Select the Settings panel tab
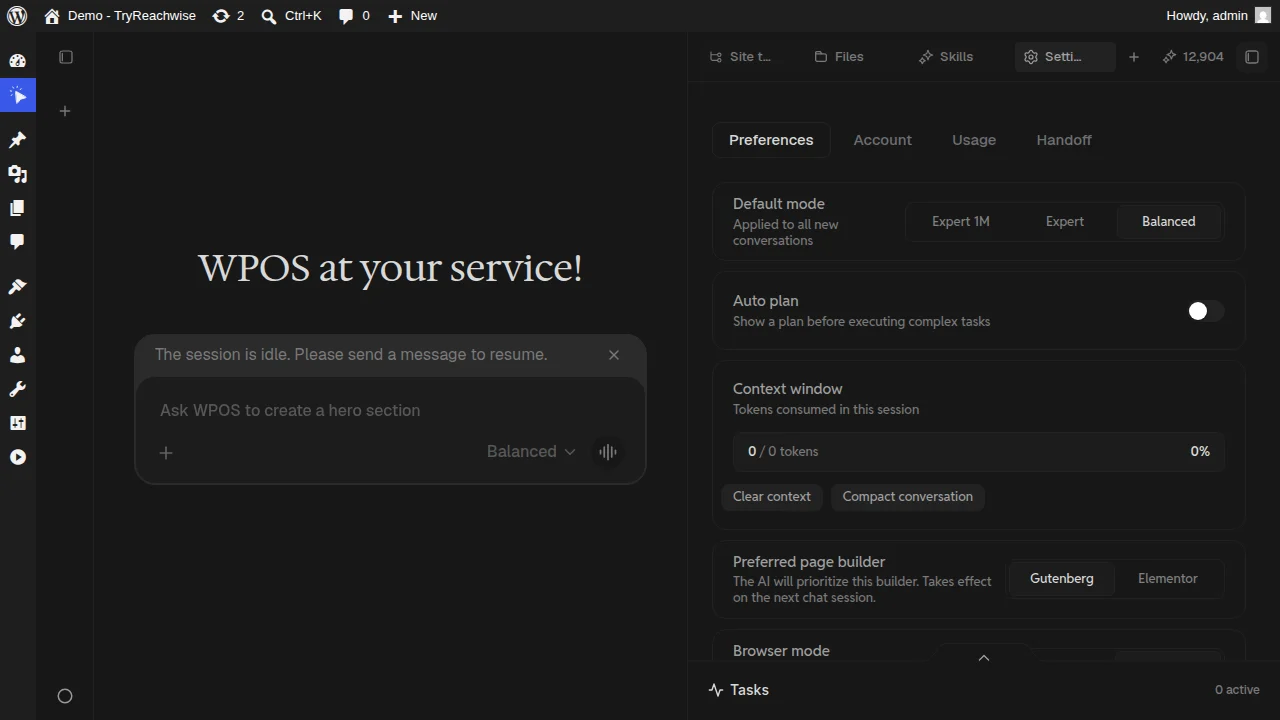Image resolution: width=1280 pixels, height=720 pixels. click(1064, 57)
